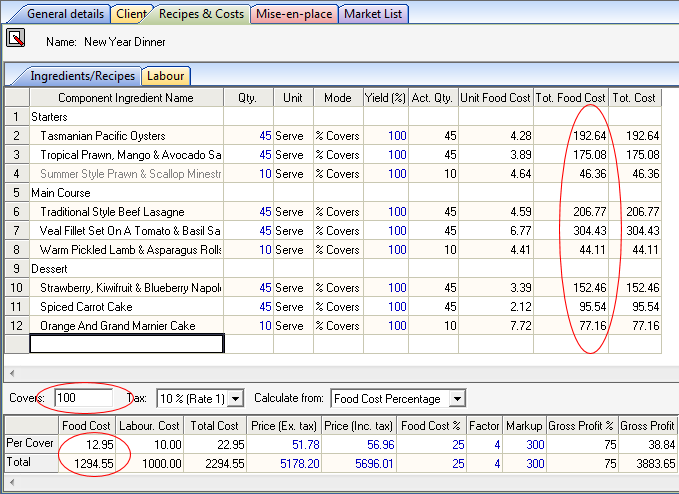
Task: Click left arrow of ingredients grid scrollbar
Action: [x=12, y=373]
